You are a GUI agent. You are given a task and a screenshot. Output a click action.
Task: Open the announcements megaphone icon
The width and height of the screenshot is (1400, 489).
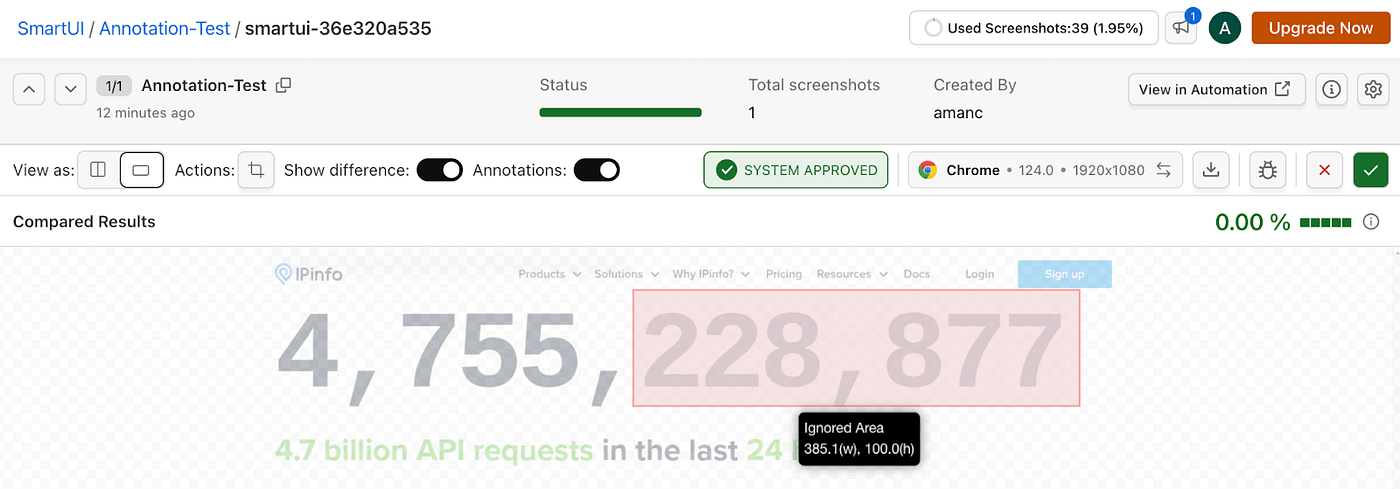tap(1182, 28)
